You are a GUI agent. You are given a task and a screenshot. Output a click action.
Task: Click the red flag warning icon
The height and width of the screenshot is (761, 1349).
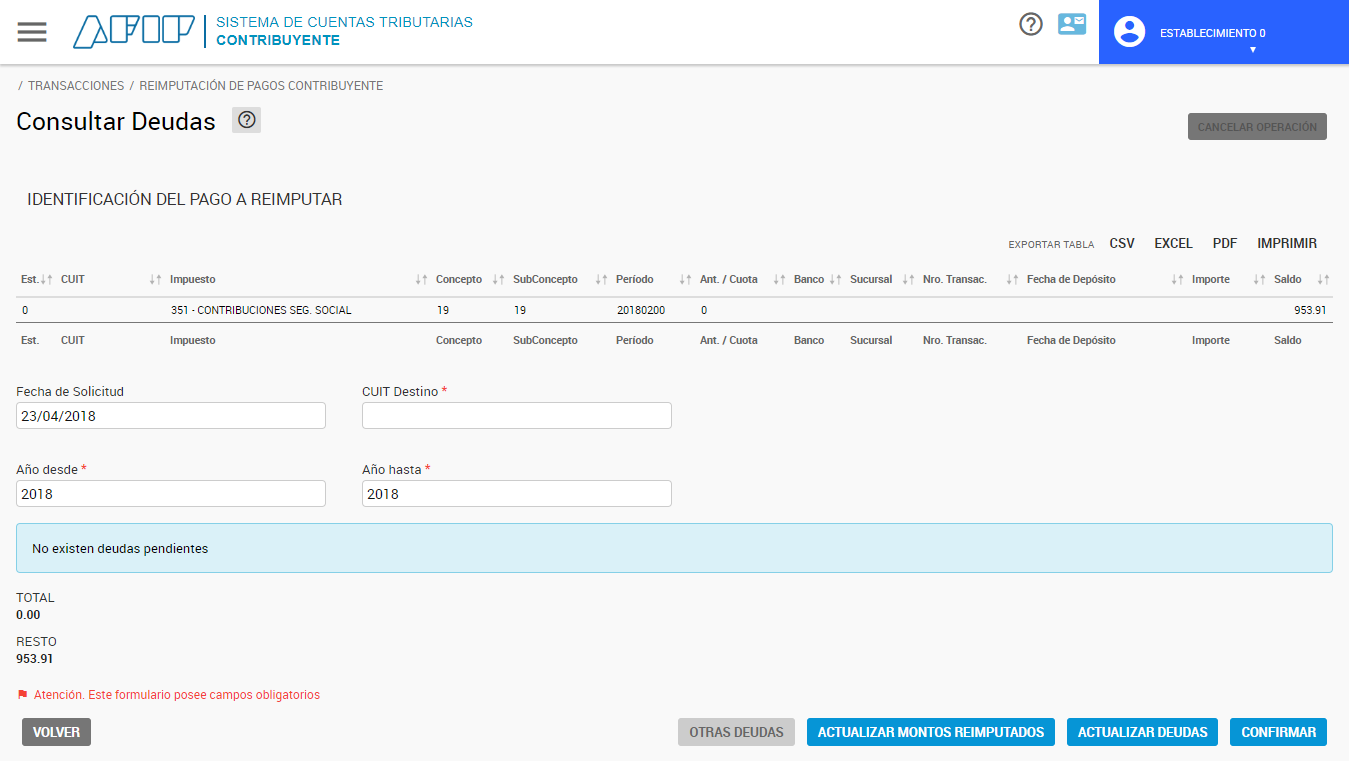(22, 694)
